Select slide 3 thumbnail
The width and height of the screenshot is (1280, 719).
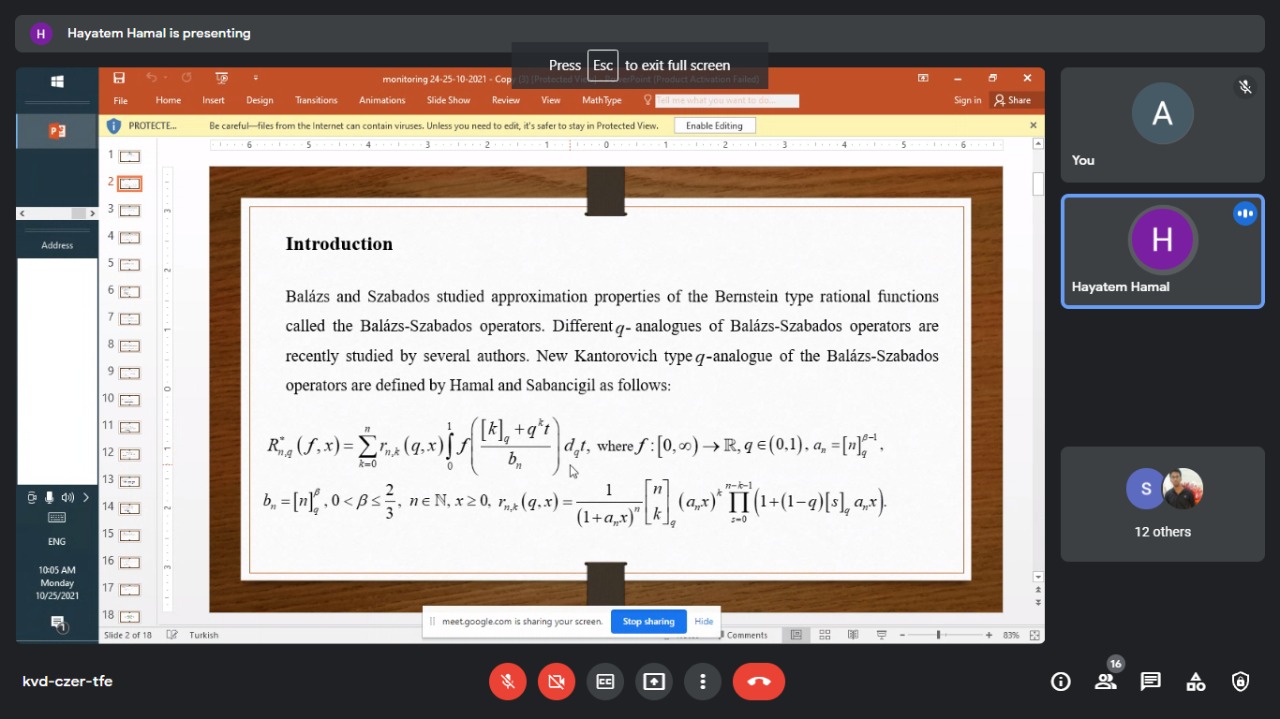point(130,210)
